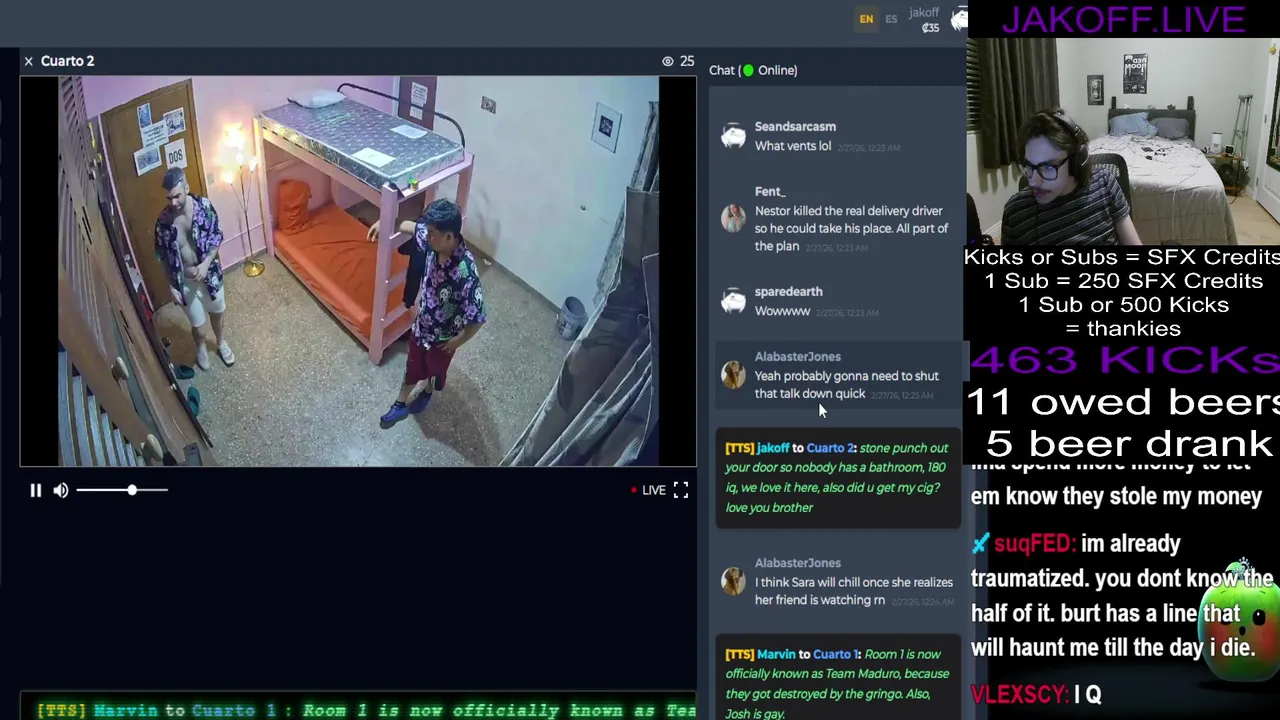The image size is (1280, 720).
Task: Open the avatar beside 'Yeah probably gonna need to shut'
Action: point(733,374)
